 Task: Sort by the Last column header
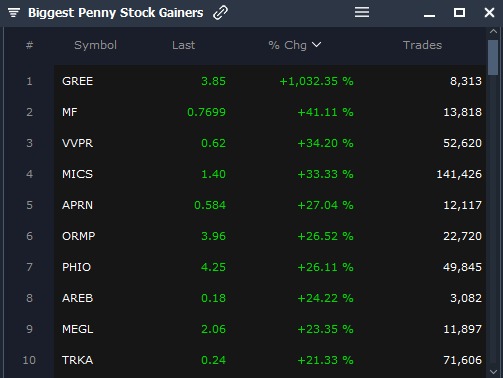click(x=183, y=45)
